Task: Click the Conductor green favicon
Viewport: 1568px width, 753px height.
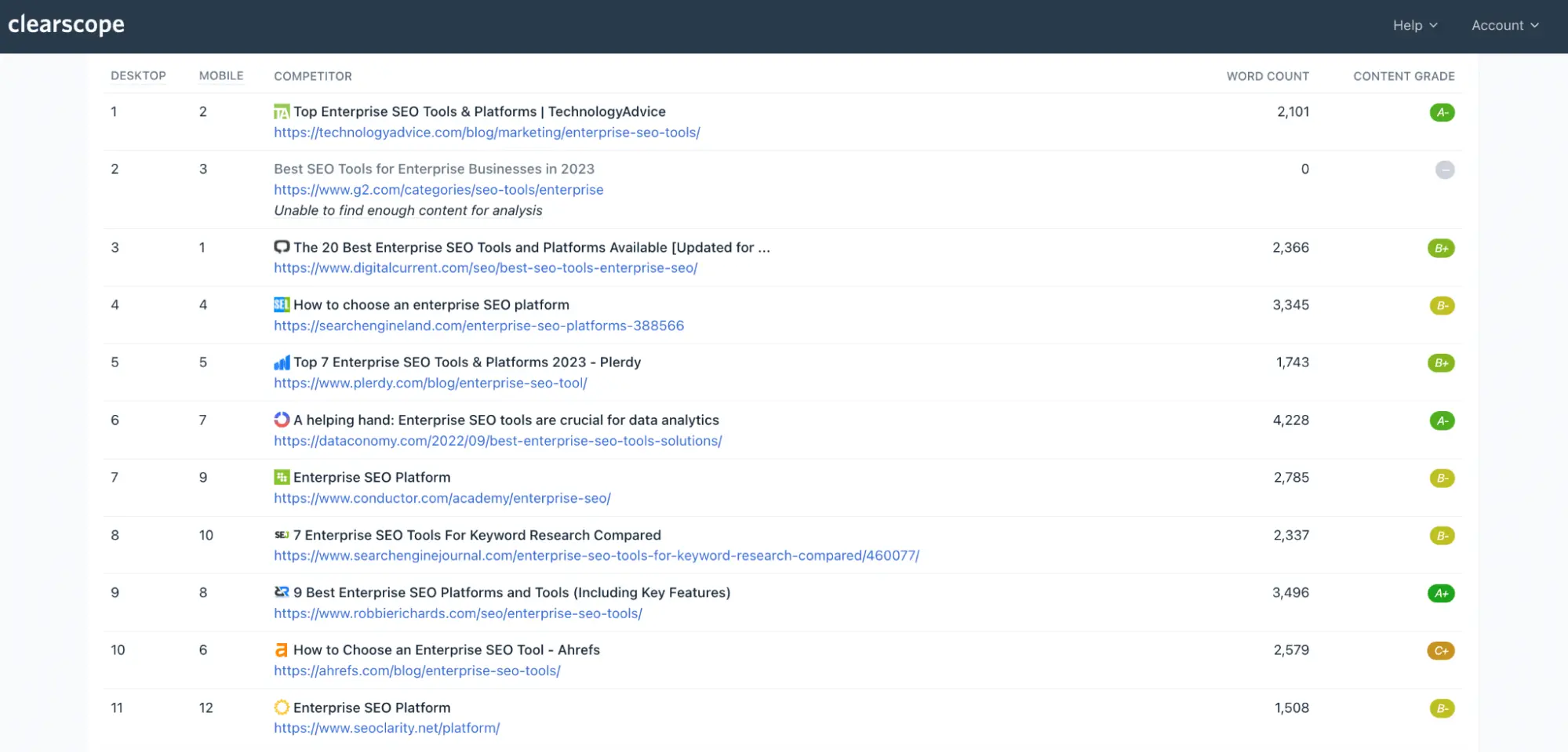Action: pyautogui.click(x=282, y=477)
